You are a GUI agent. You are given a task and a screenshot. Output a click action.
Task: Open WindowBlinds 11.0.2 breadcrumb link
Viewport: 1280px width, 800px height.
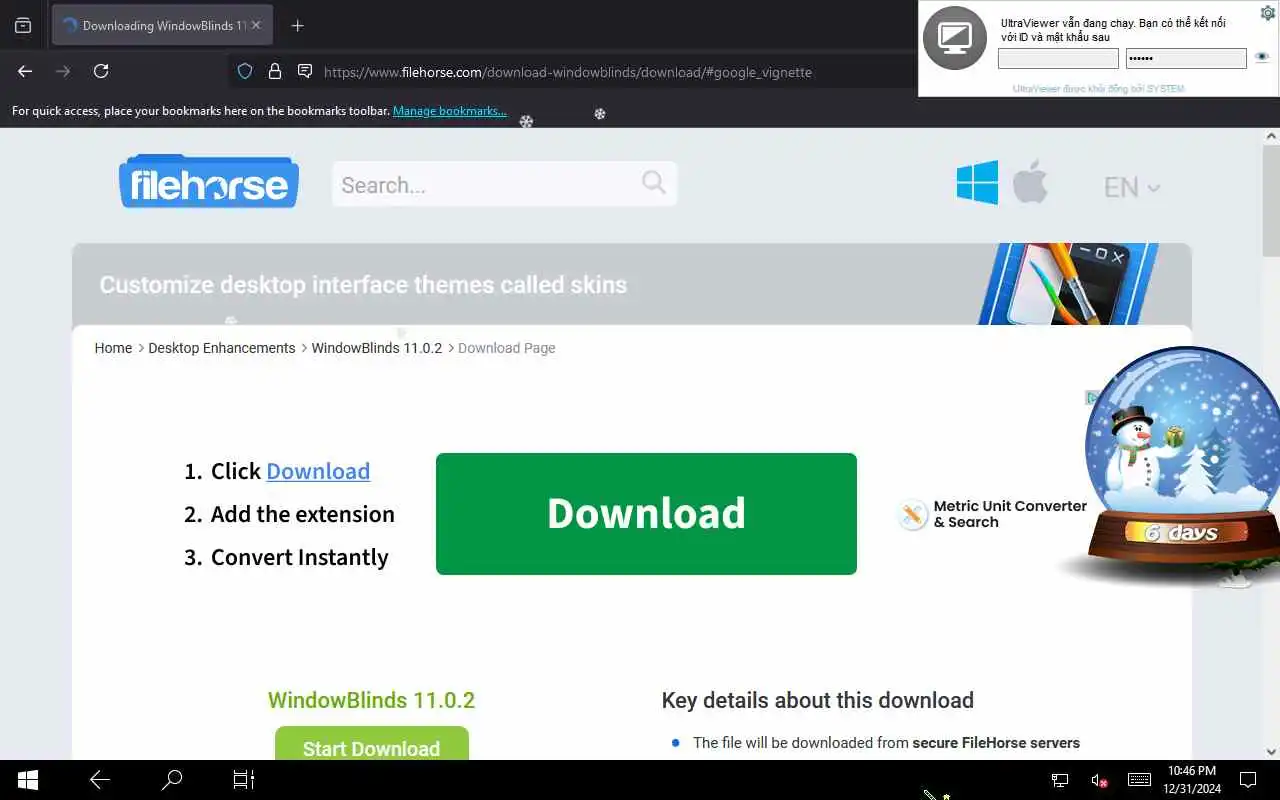click(377, 348)
